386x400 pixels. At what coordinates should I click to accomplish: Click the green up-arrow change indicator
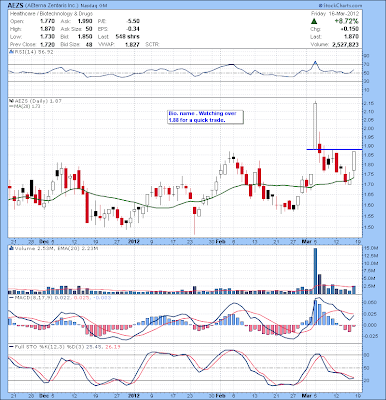314,21
